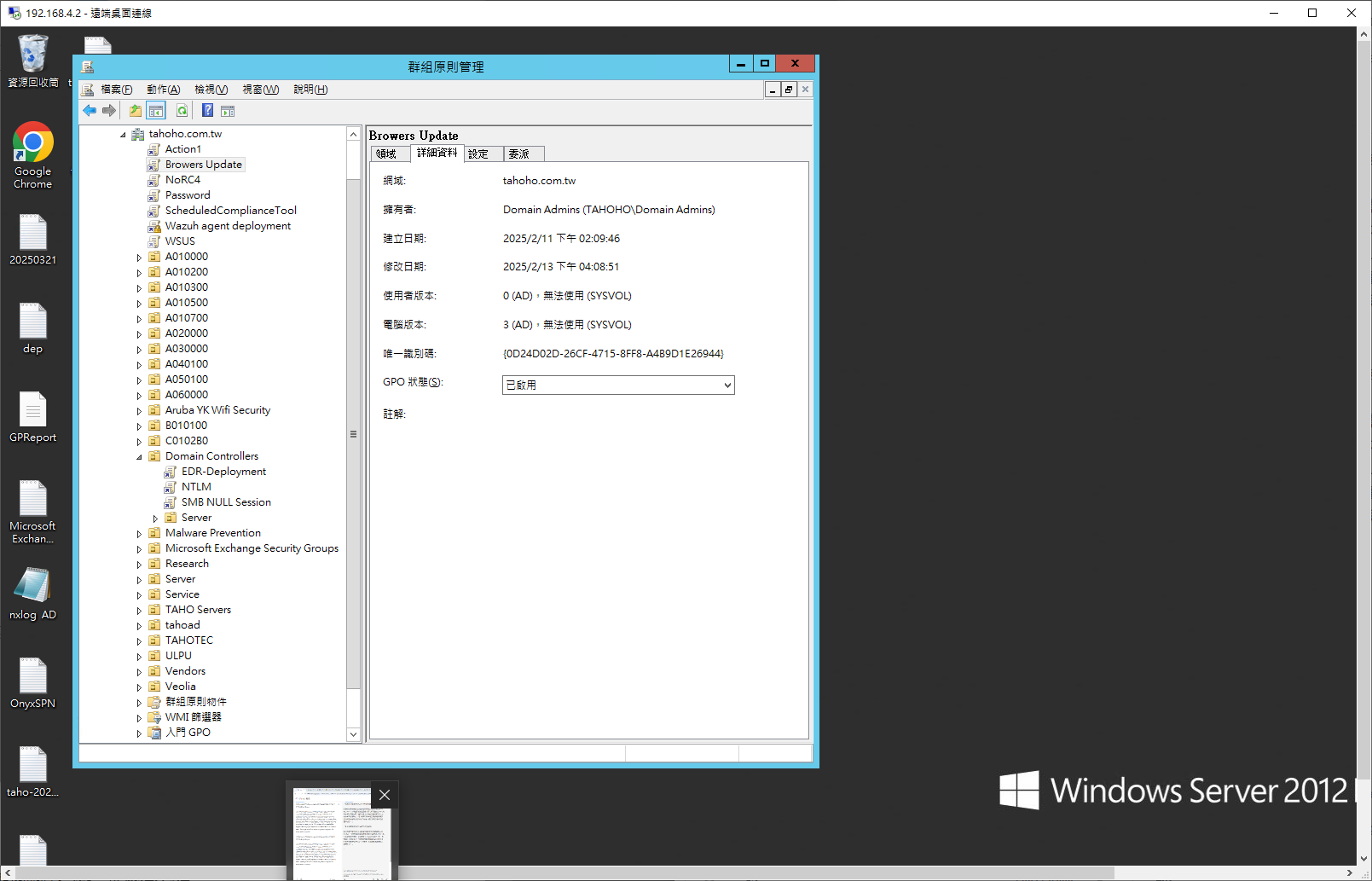The height and width of the screenshot is (881, 1372).
Task: Toggle the show/hide action pane icon
Action: pos(228,111)
